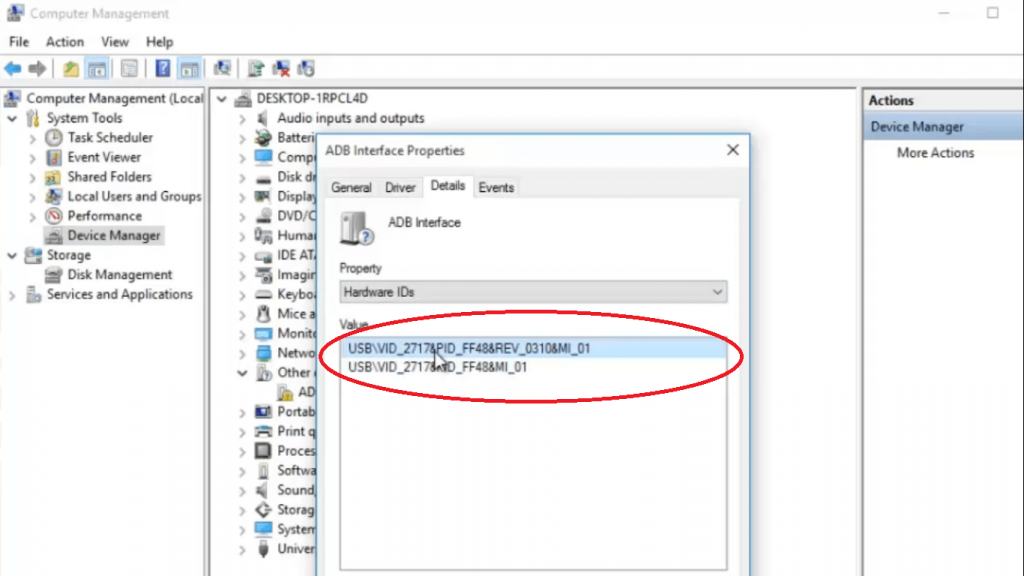Collapse the DESKTOP-1RPCL4D device tree
Viewport: 1024px width, 576px height.
pos(222,99)
